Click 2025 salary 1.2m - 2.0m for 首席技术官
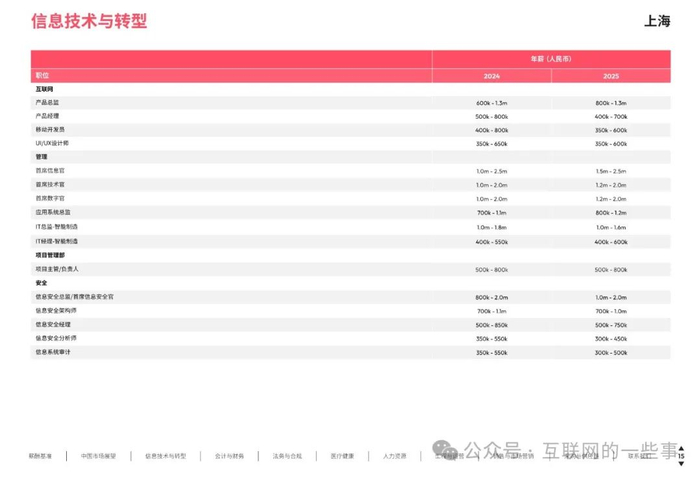The width and height of the screenshot is (700, 479). [611, 185]
